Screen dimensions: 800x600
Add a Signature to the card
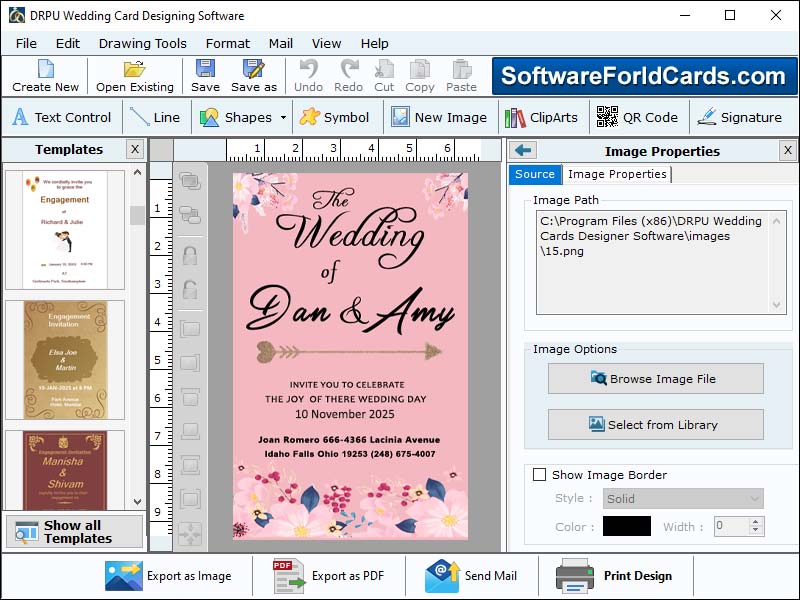[x=742, y=117]
